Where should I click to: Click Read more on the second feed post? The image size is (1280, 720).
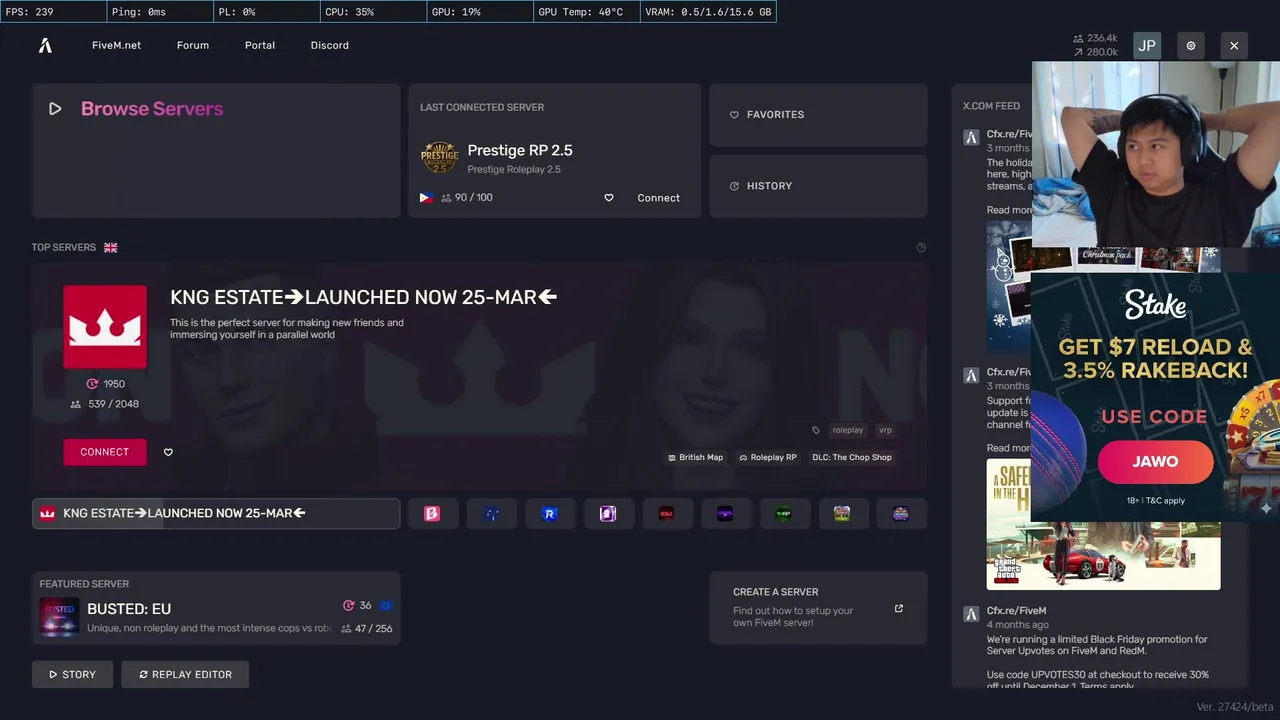(1009, 448)
